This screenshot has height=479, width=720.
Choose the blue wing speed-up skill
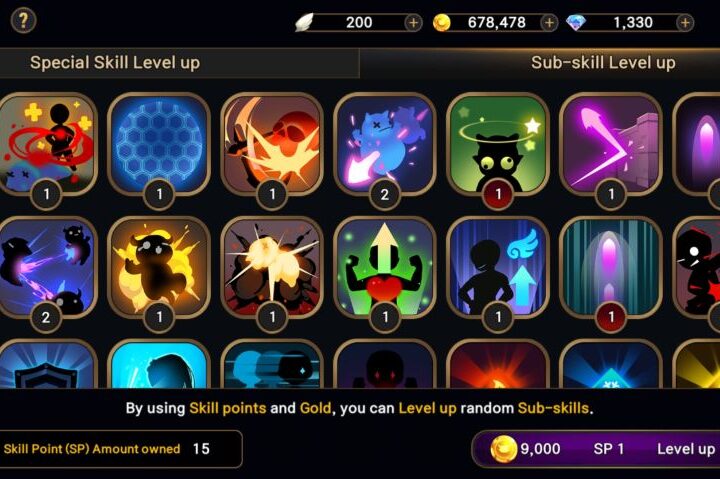coord(498,268)
